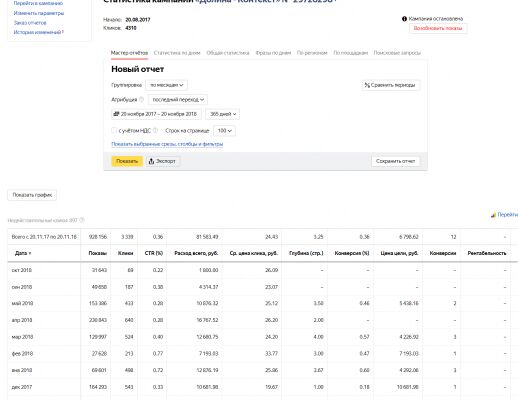Click the date range field '20 ноября 2017 – 20 ноября 2018'
The image size is (518, 400).
156,114
